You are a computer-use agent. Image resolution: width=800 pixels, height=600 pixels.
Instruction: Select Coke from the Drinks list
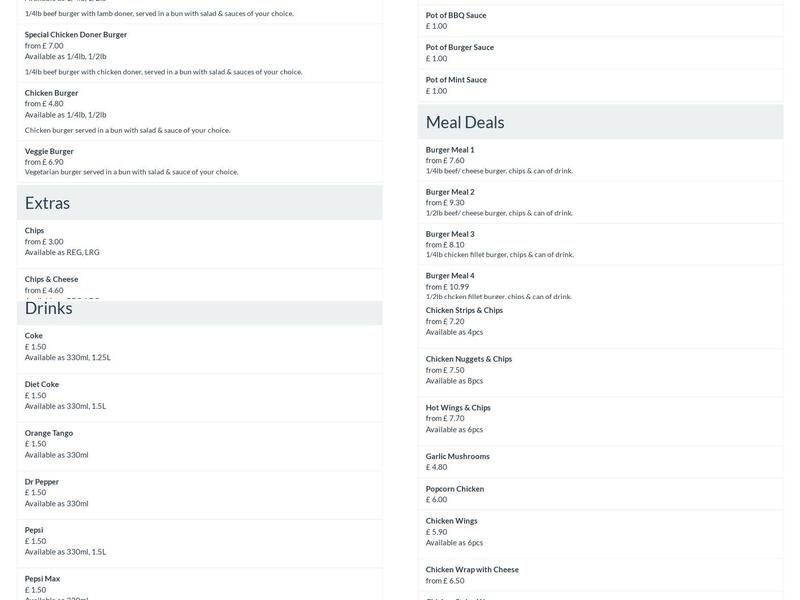coord(34,336)
